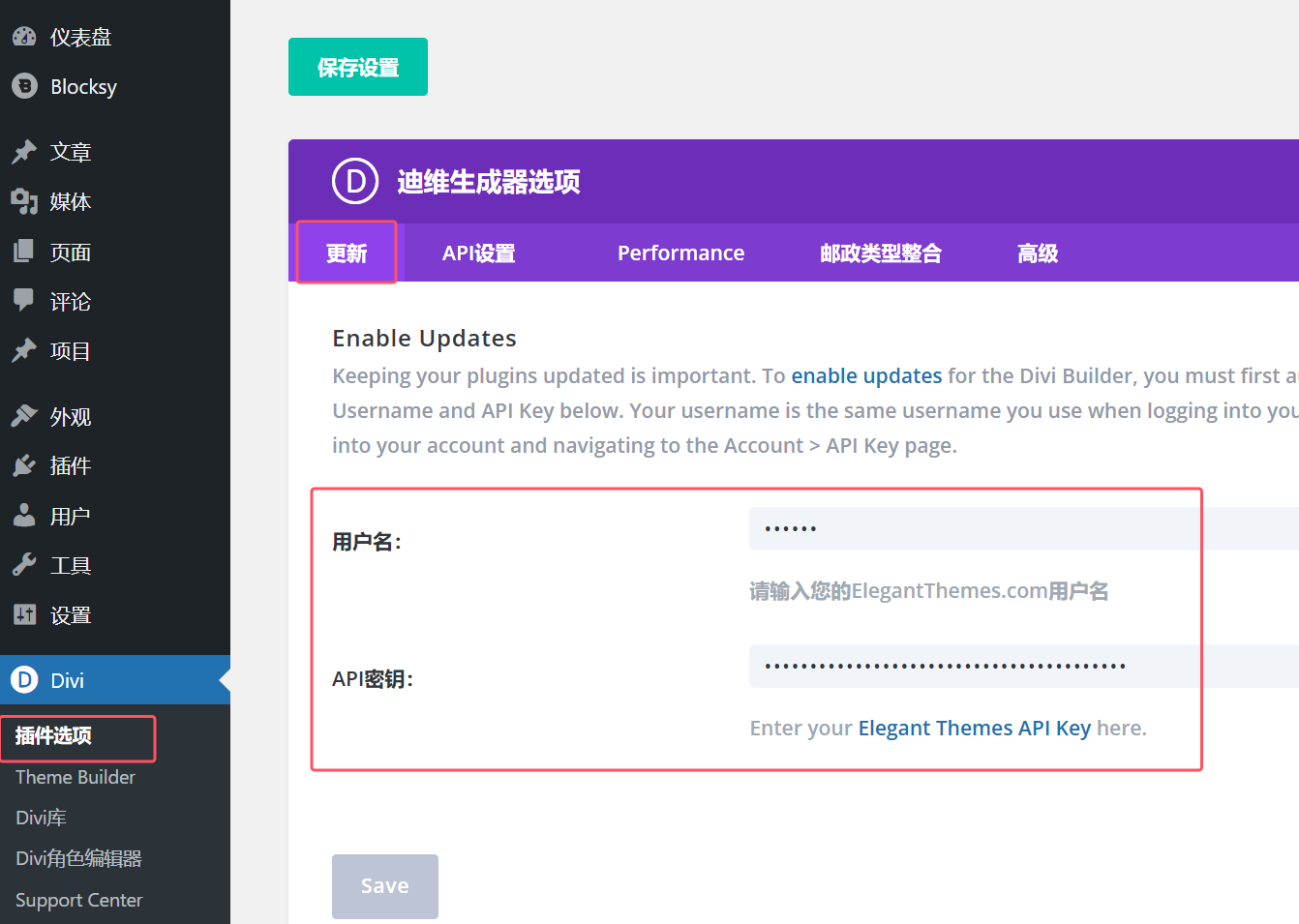Open Divi角色编辑器 role editor submenu
1299x924 pixels.
(x=78, y=858)
